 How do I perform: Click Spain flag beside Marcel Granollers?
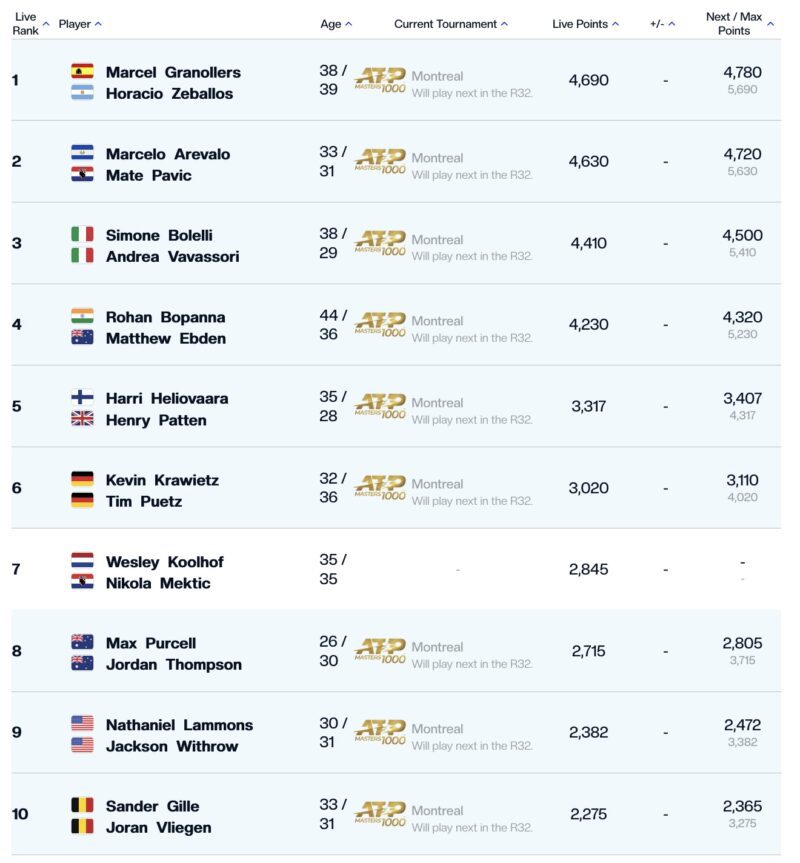(x=82, y=72)
